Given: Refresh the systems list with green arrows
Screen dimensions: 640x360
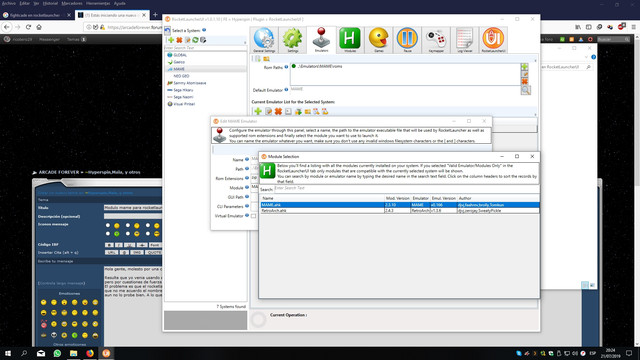Looking at the screenshot, I should pyautogui.click(x=196, y=40).
